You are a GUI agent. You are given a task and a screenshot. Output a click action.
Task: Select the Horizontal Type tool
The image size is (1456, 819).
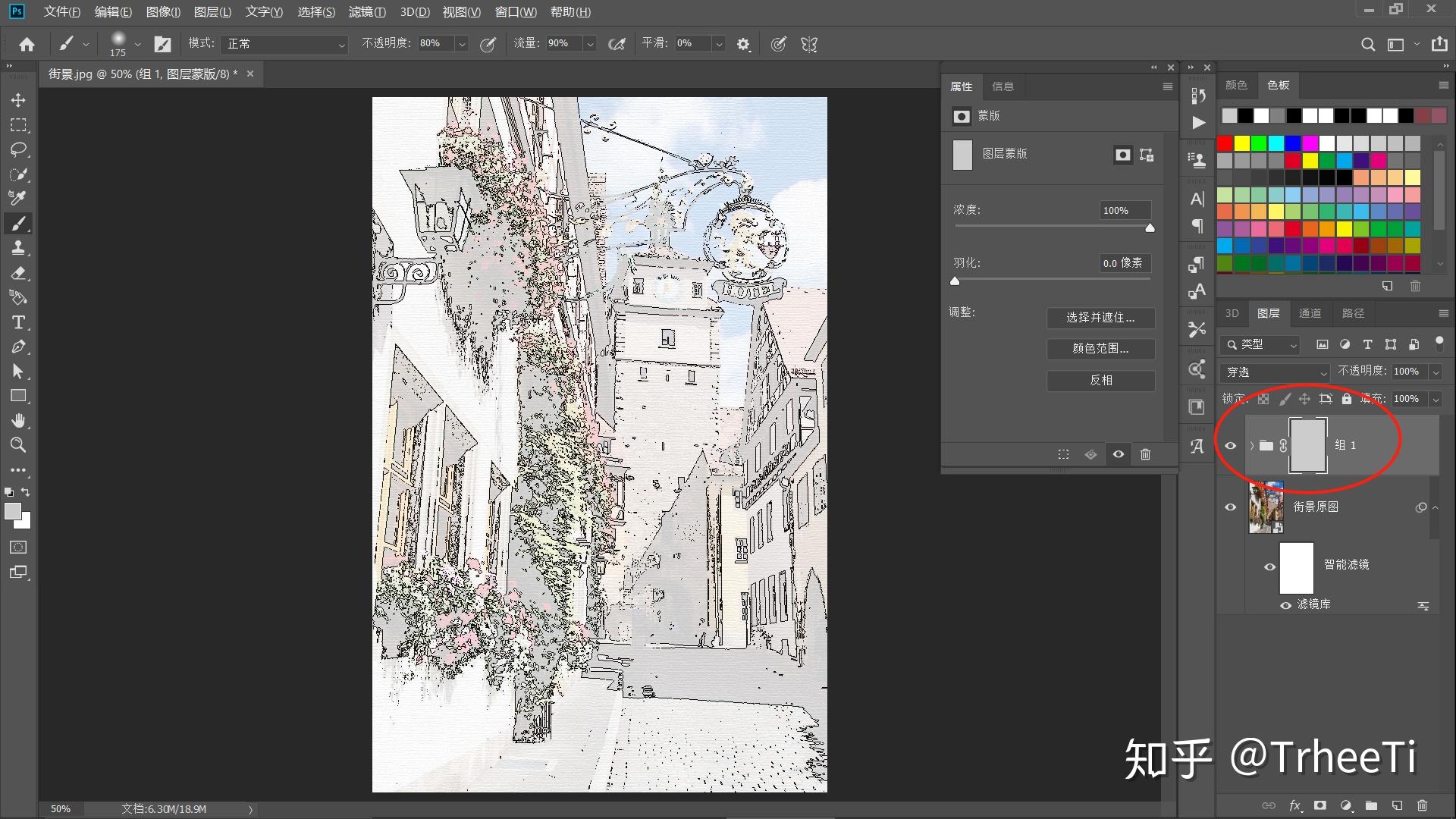point(18,322)
